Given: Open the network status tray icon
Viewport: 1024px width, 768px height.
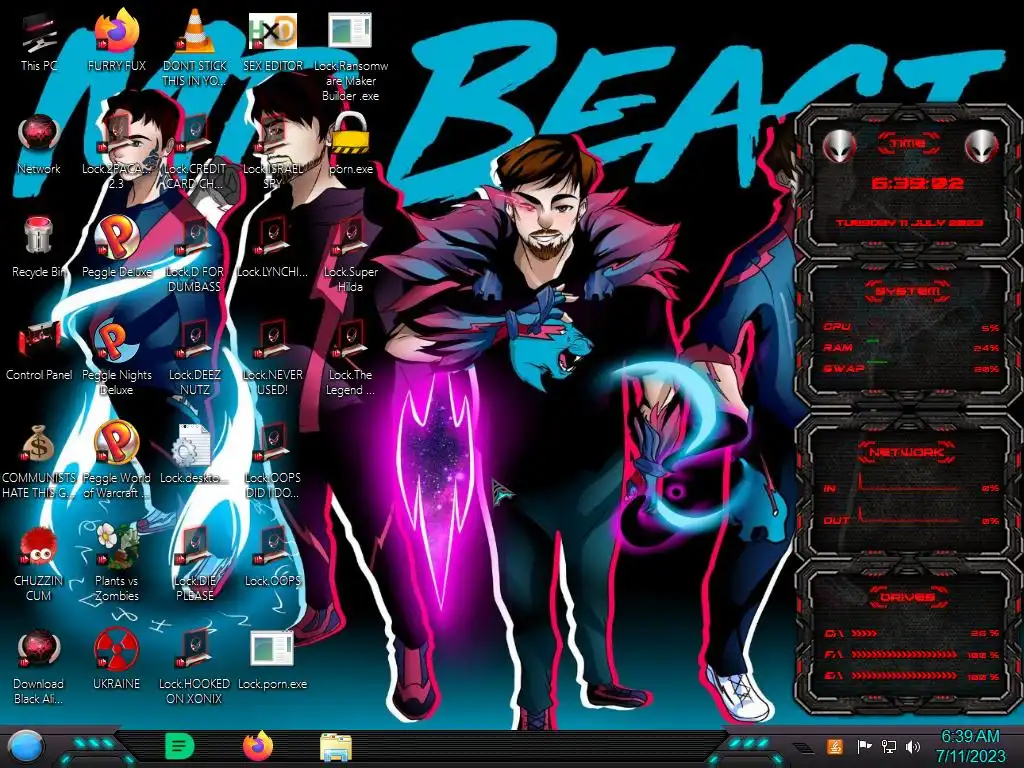Looking at the screenshot, I should 889,746.
